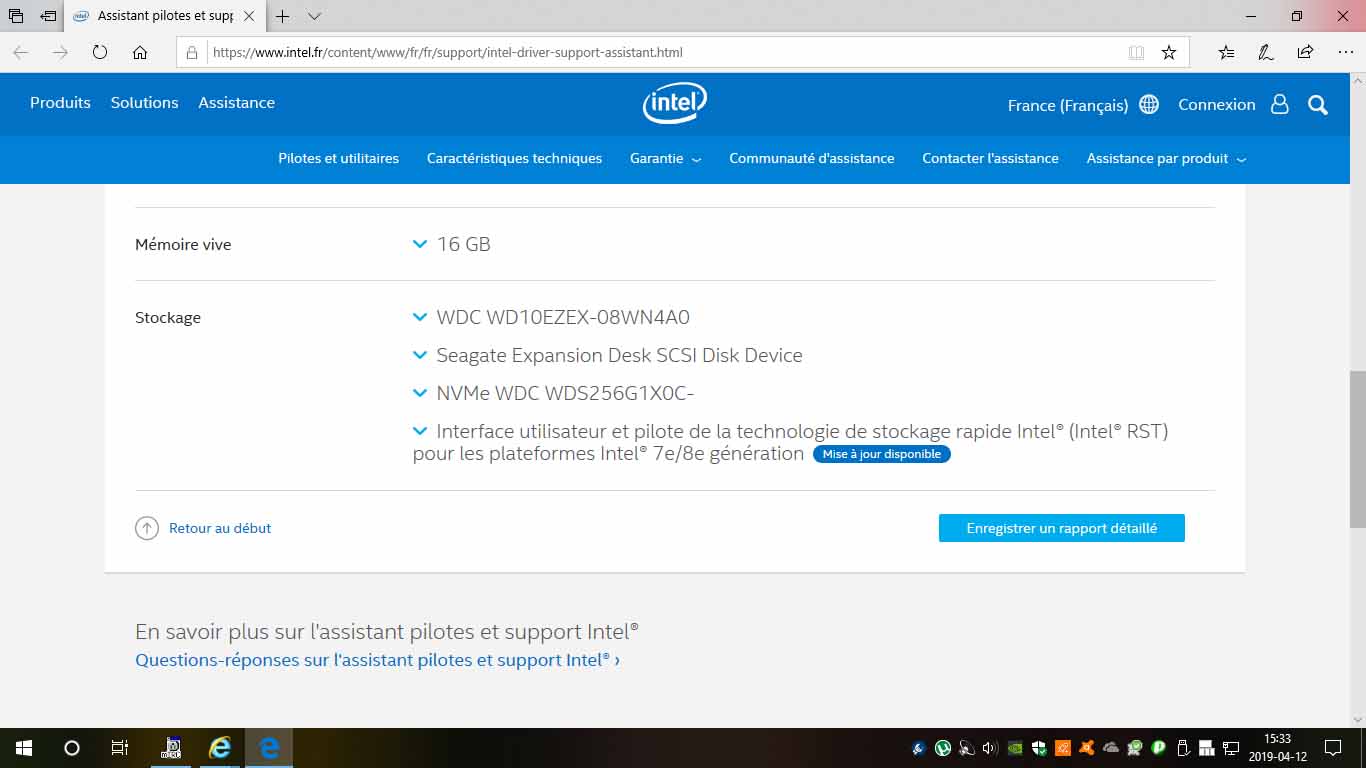
Task: Open the Windows Start menu
Action: click(x=24, y=748)
